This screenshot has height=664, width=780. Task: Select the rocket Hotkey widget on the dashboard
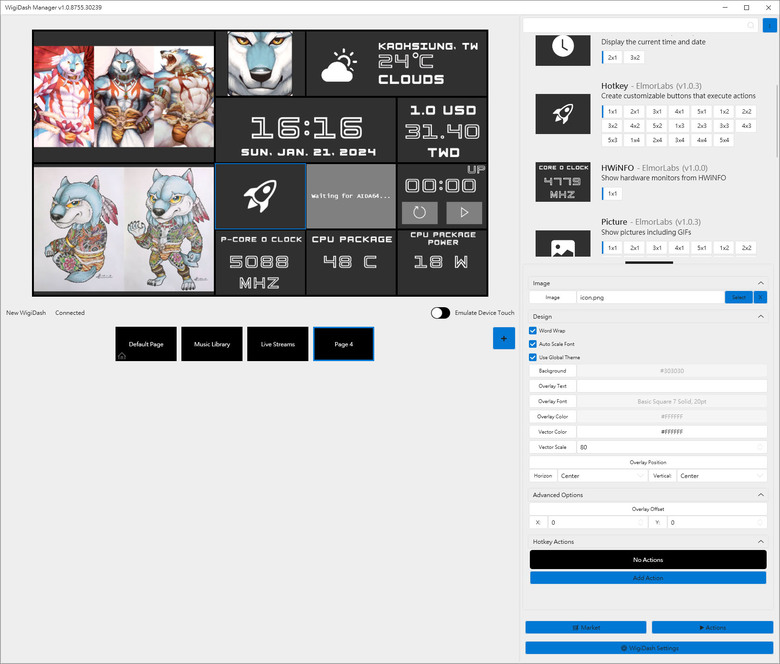[x=260, y=196]
